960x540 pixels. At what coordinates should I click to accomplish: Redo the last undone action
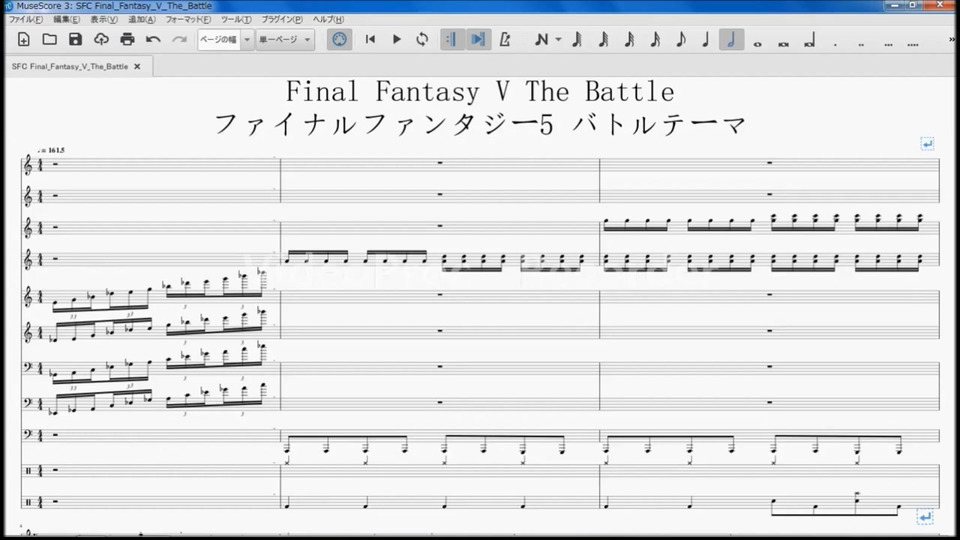[x=179, y=40]
